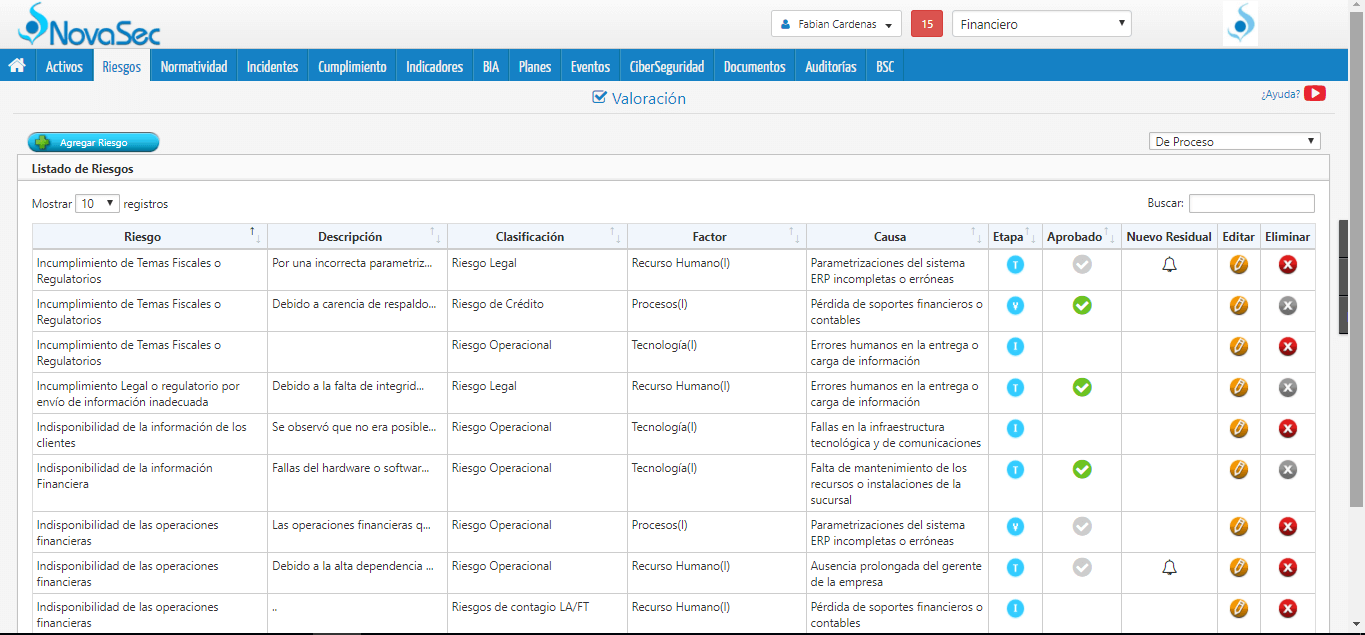Click Etapa 'I' icon in clientes information row
The width and height of the screenshot is (1365, 635).
click(x=1015, y=428)
